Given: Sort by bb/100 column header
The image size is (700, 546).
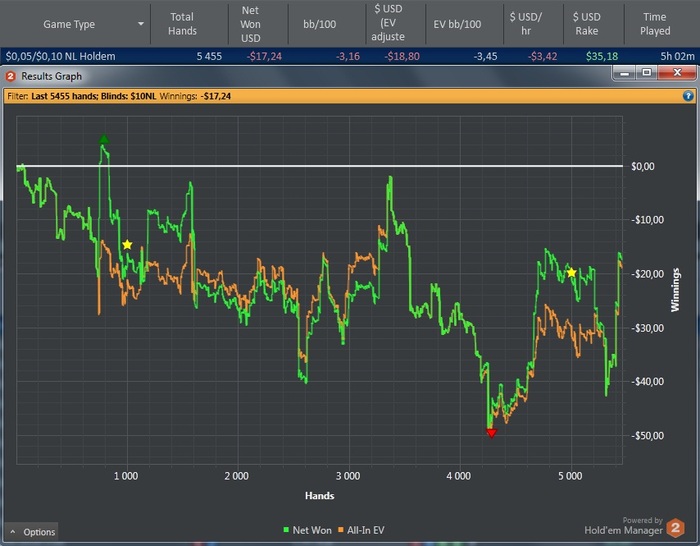Looking at the screenshot, I should point(320,24).
